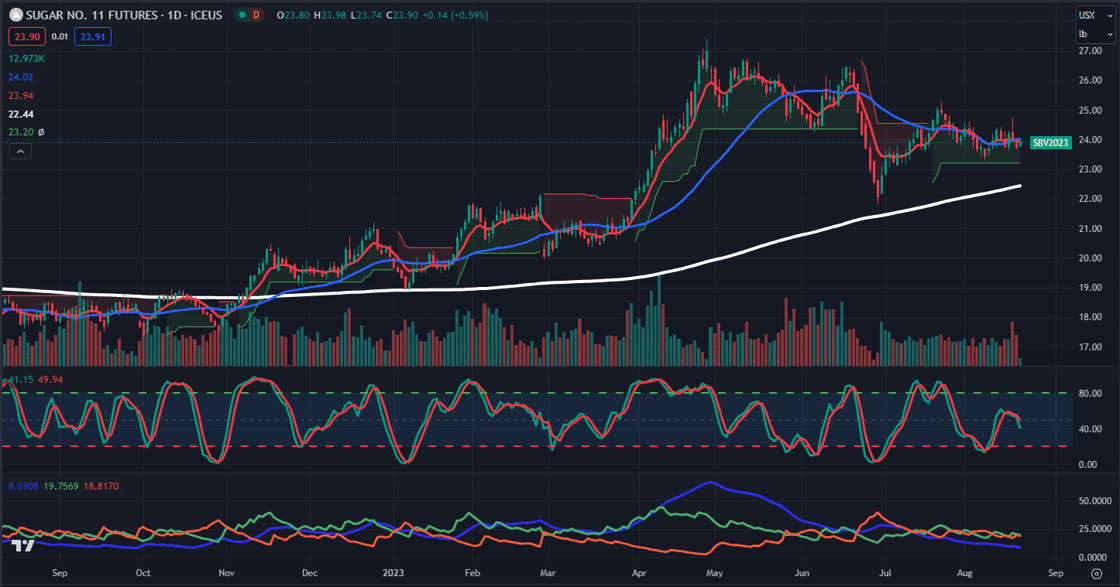1120x587 pixels.
Task: Collapse the indicator legend with the arrow button
Action: click(20, 151)
